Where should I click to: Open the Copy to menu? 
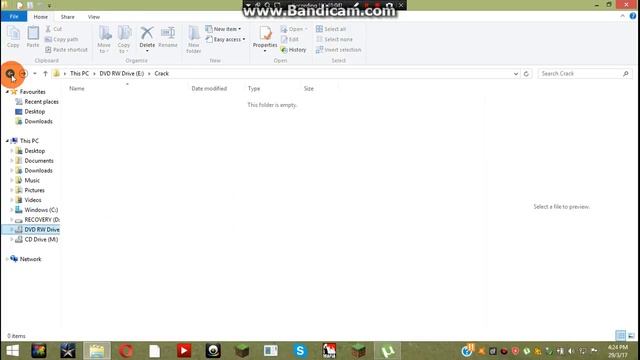coord(124,39)
